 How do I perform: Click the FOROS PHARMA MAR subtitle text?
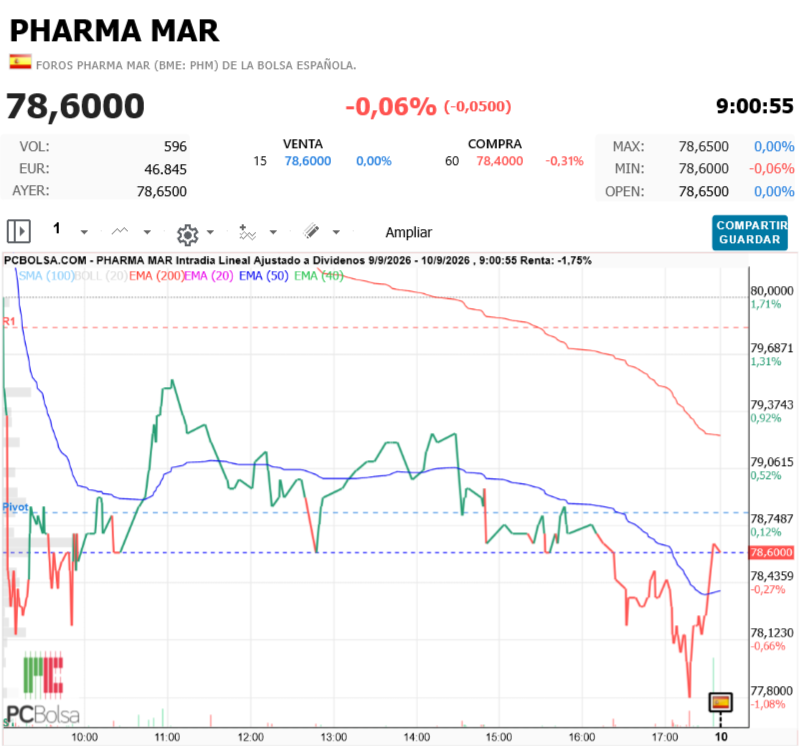tap(196, 65)
